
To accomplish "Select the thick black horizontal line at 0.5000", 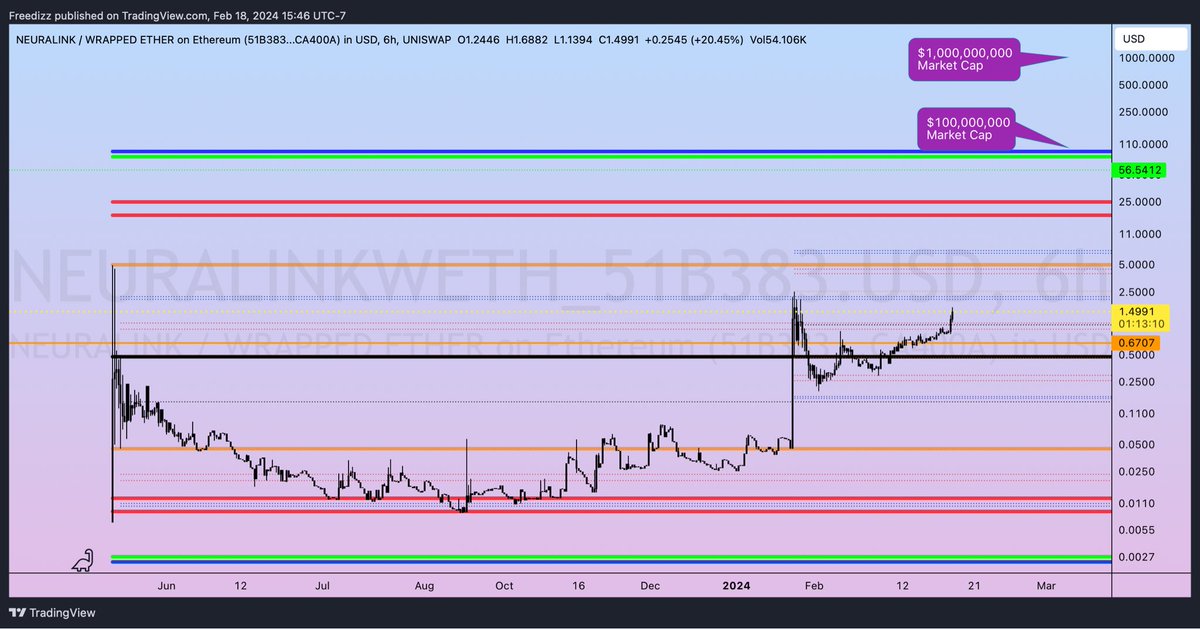I will (x=610, y=356).
